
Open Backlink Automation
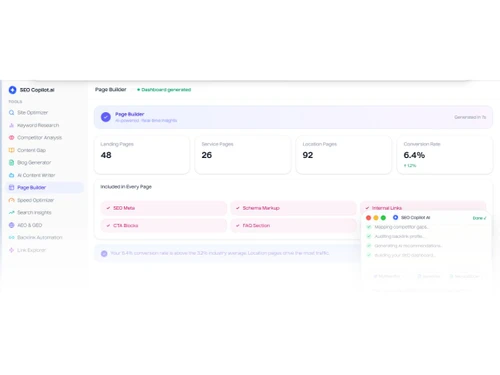45,238
